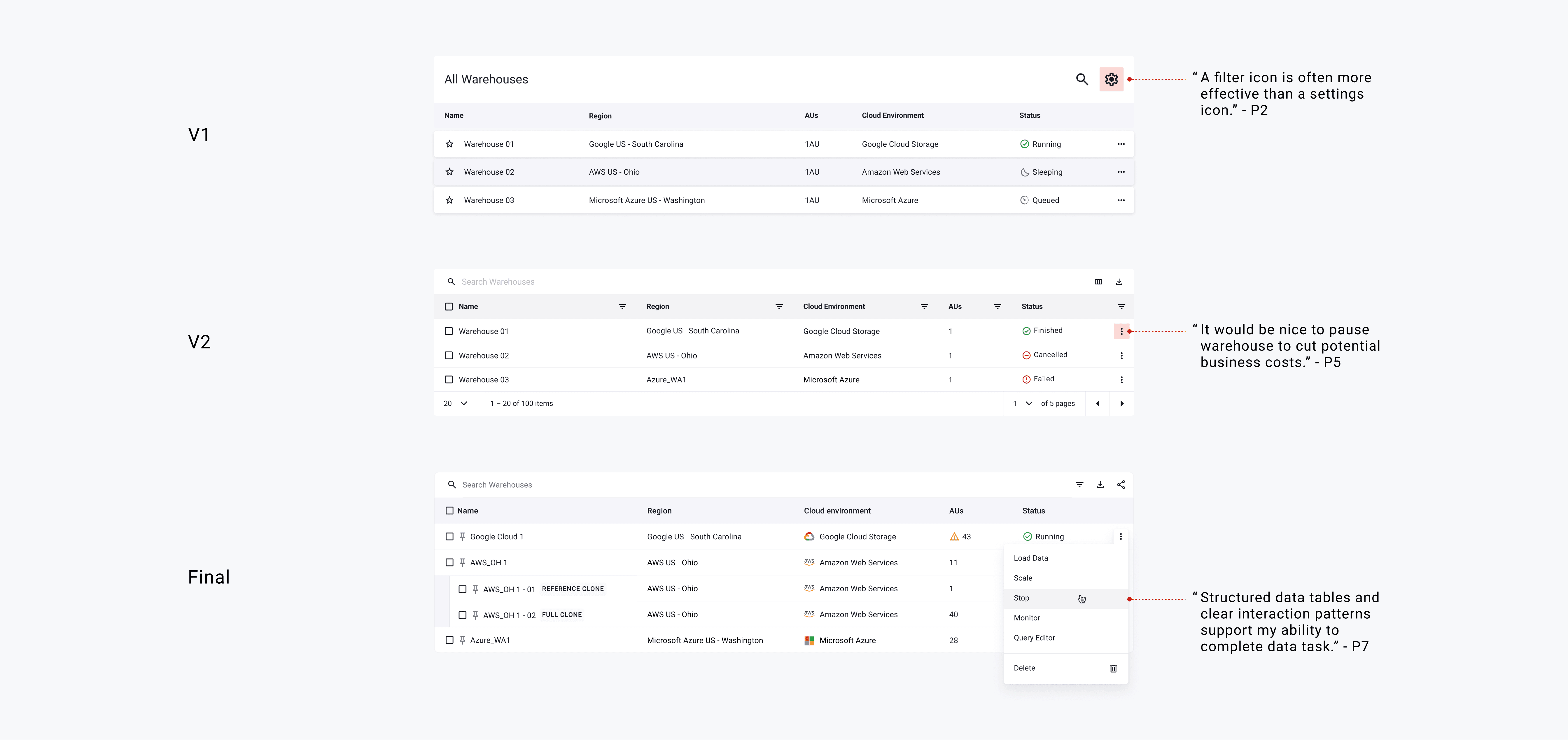Open the page number dropdown showing 1
The image size is (1568, 740).
(1023, 403)
